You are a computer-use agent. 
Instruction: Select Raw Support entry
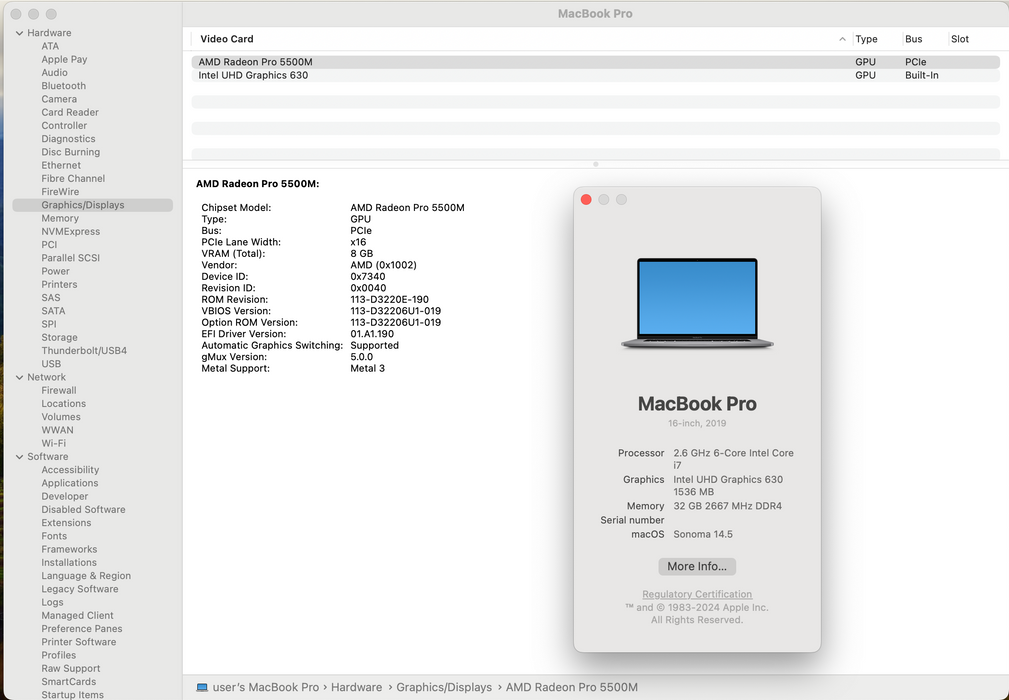click(x=71, y=668)
